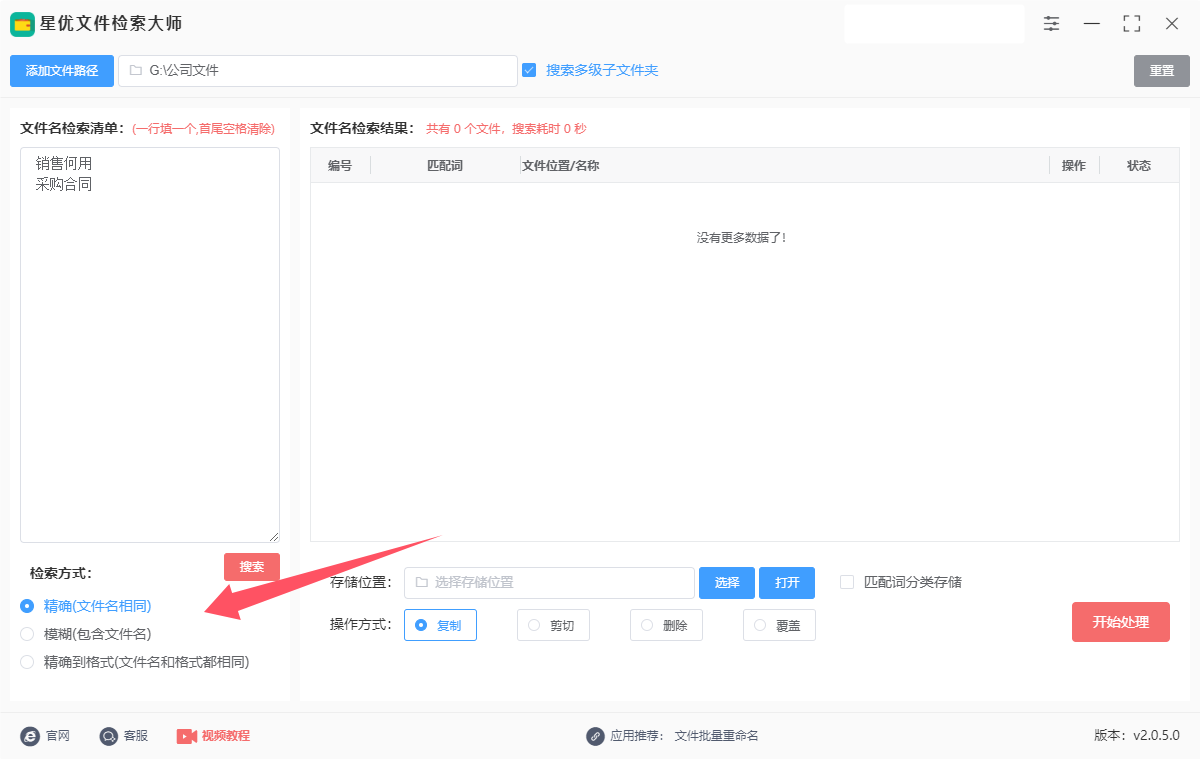
Task: Click the 客服 text link
Action: tap(136, 736)
